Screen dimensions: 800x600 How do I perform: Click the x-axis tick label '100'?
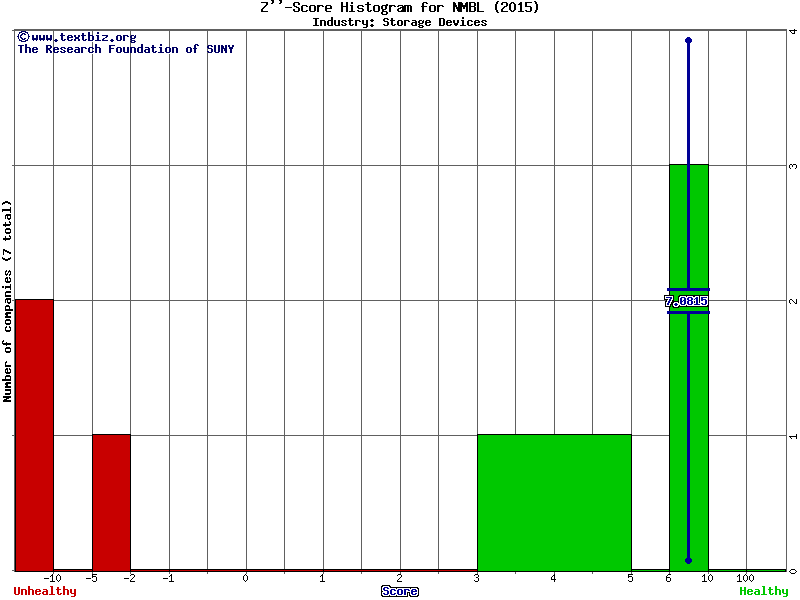(745, 578)
